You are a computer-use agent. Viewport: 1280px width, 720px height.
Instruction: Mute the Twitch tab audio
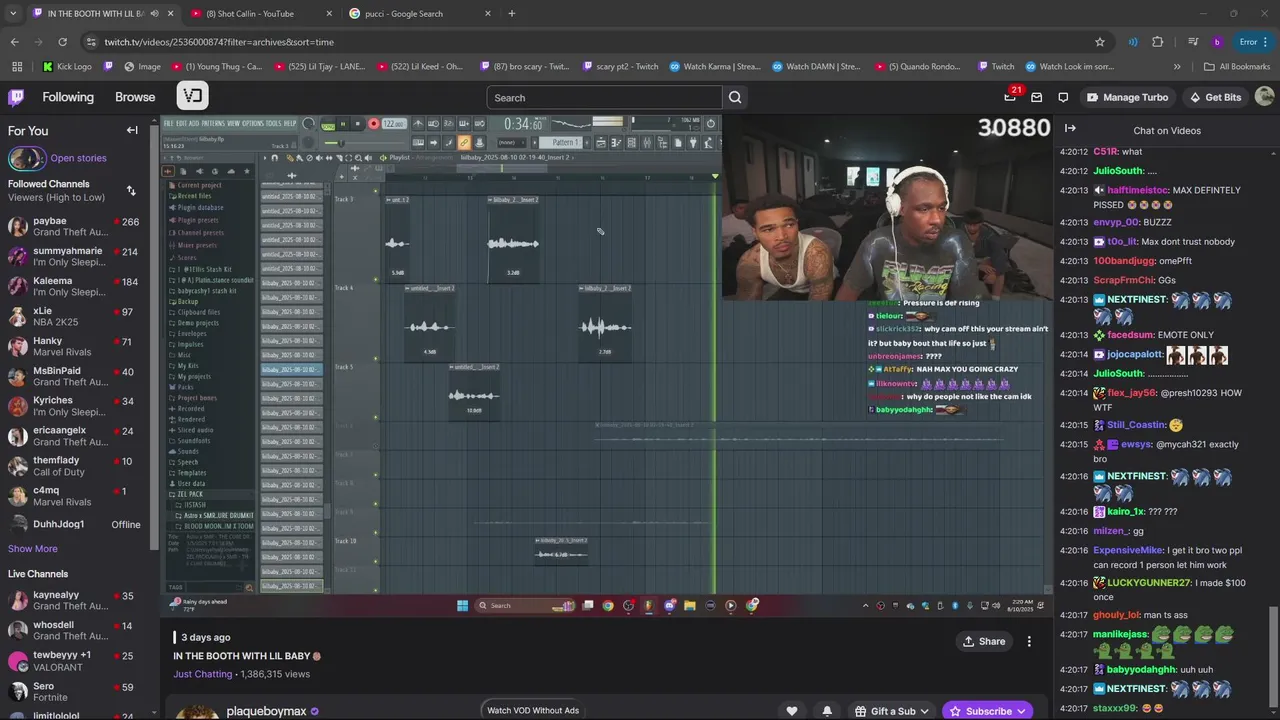point(153,14)
